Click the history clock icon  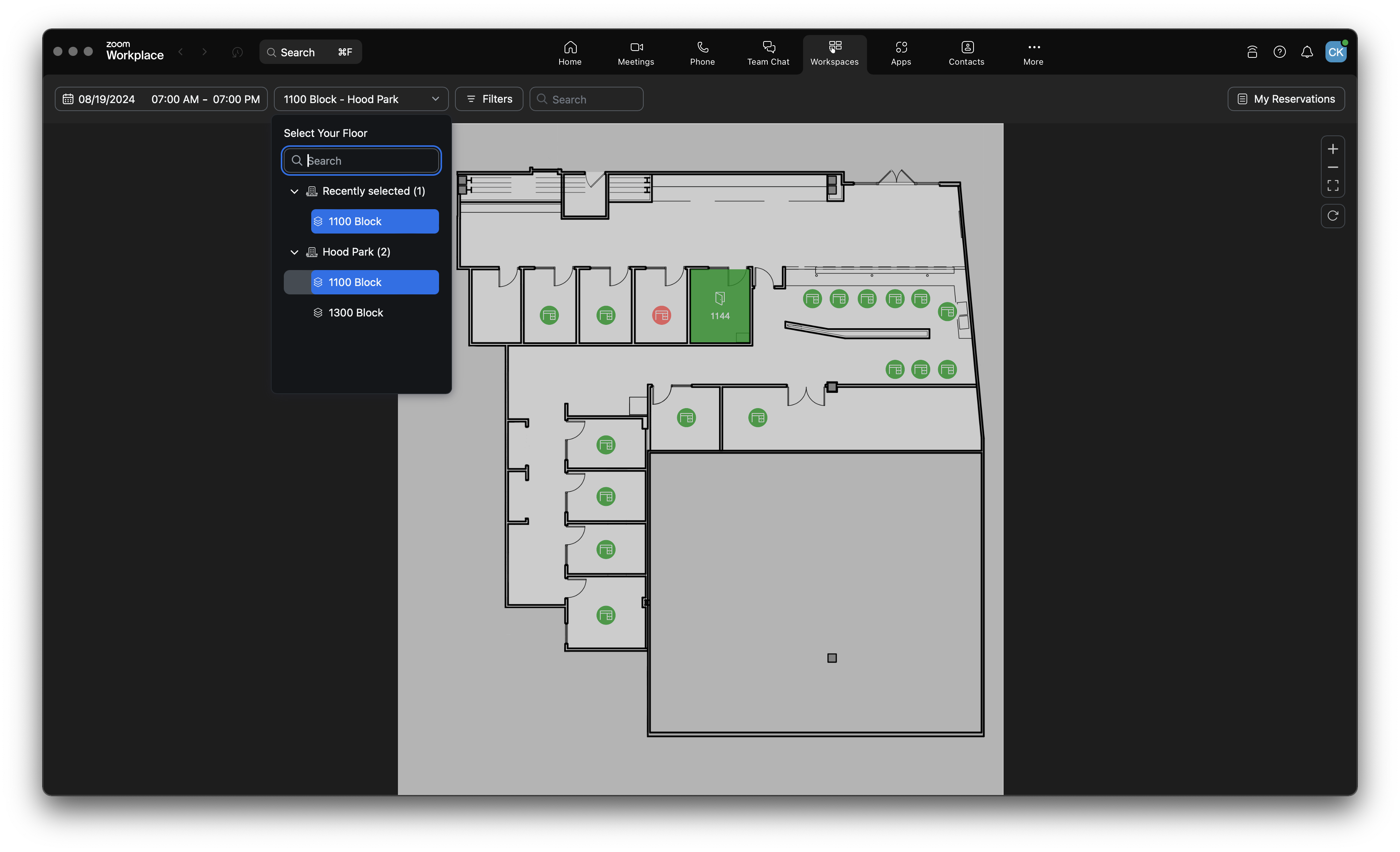click(x=237, y=52)
